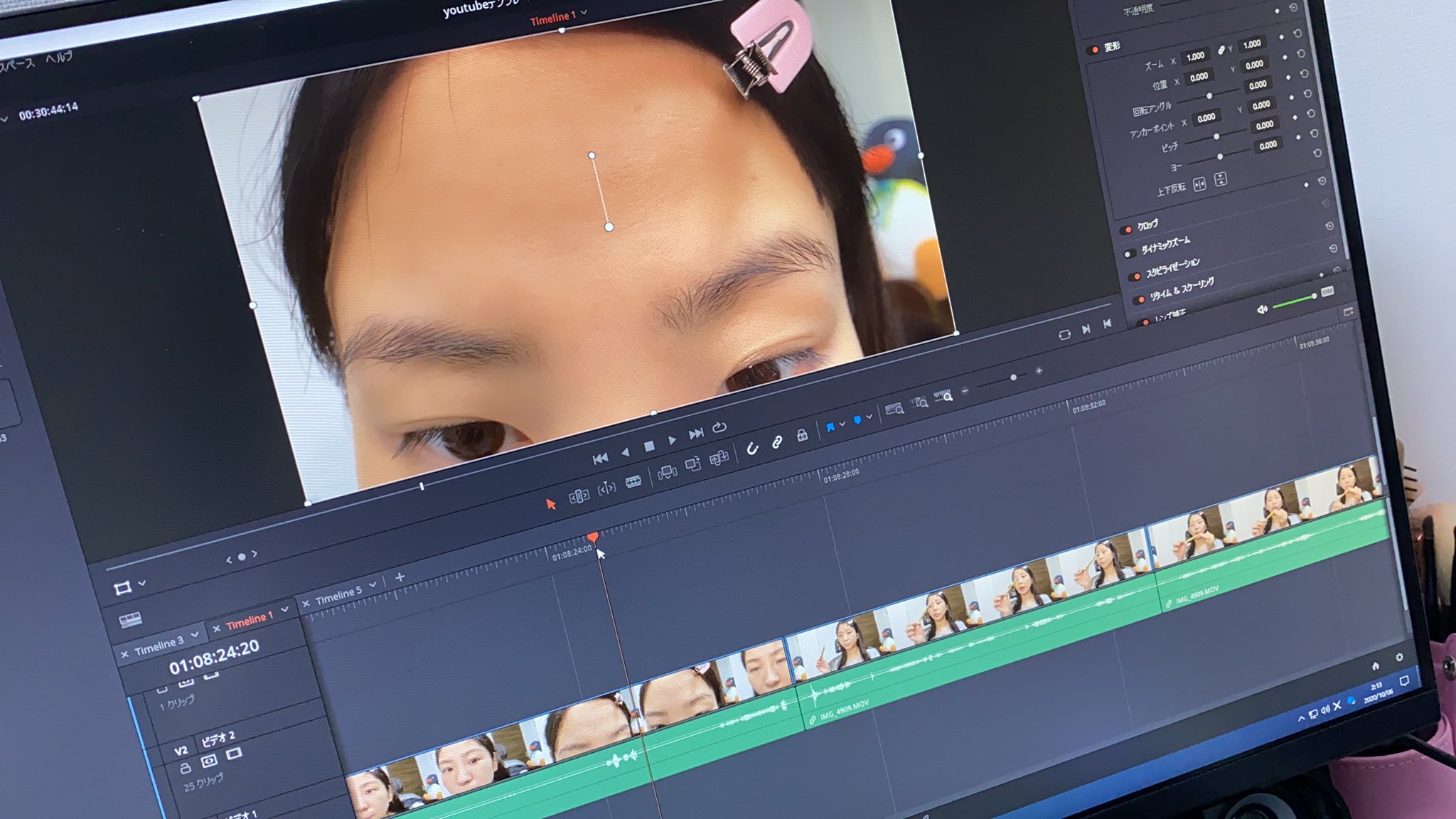Open dropdown arrow on Timeline 5 tab
1456x819 pixels.
click(x=373, y=584)
